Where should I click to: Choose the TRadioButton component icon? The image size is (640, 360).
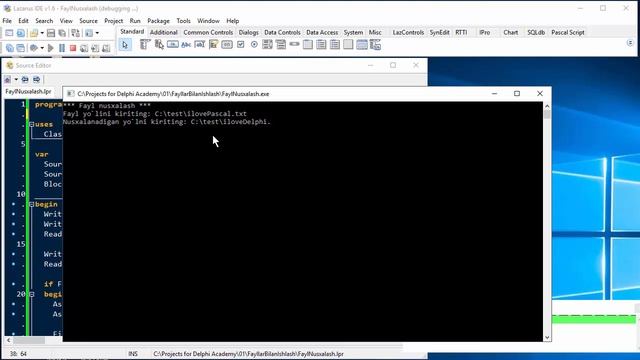point(254,44)
